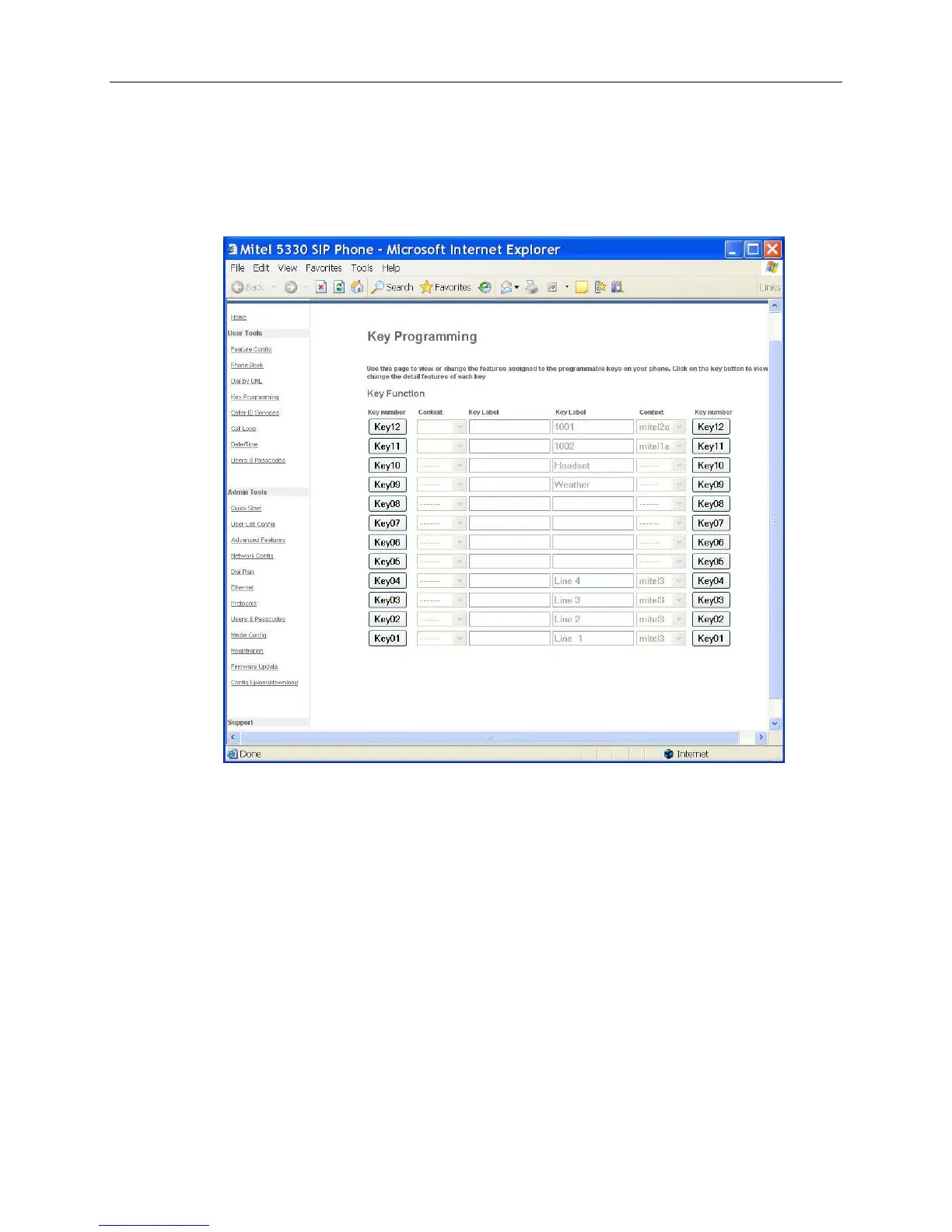952x1232 pixels.
Task: Open the Quick Start admin link
Action: pyautogui.click(x=246, y=509)
